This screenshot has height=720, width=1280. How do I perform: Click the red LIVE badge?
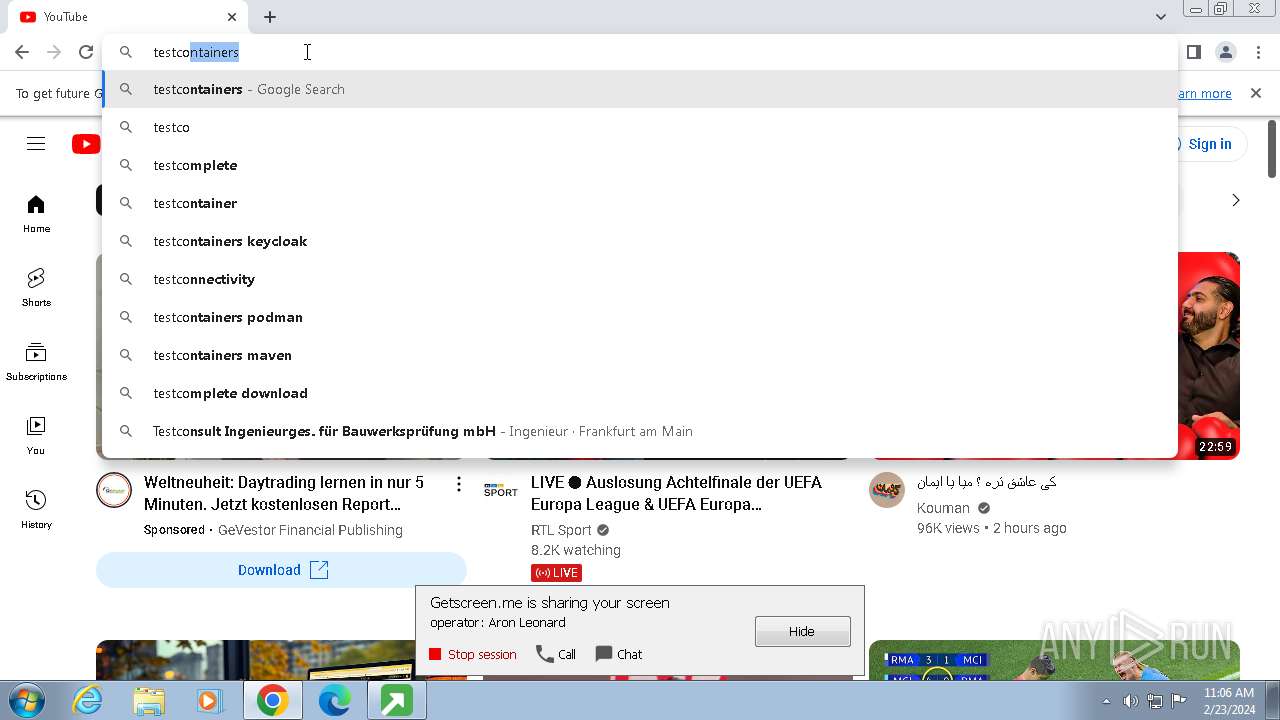pos(556,573)
